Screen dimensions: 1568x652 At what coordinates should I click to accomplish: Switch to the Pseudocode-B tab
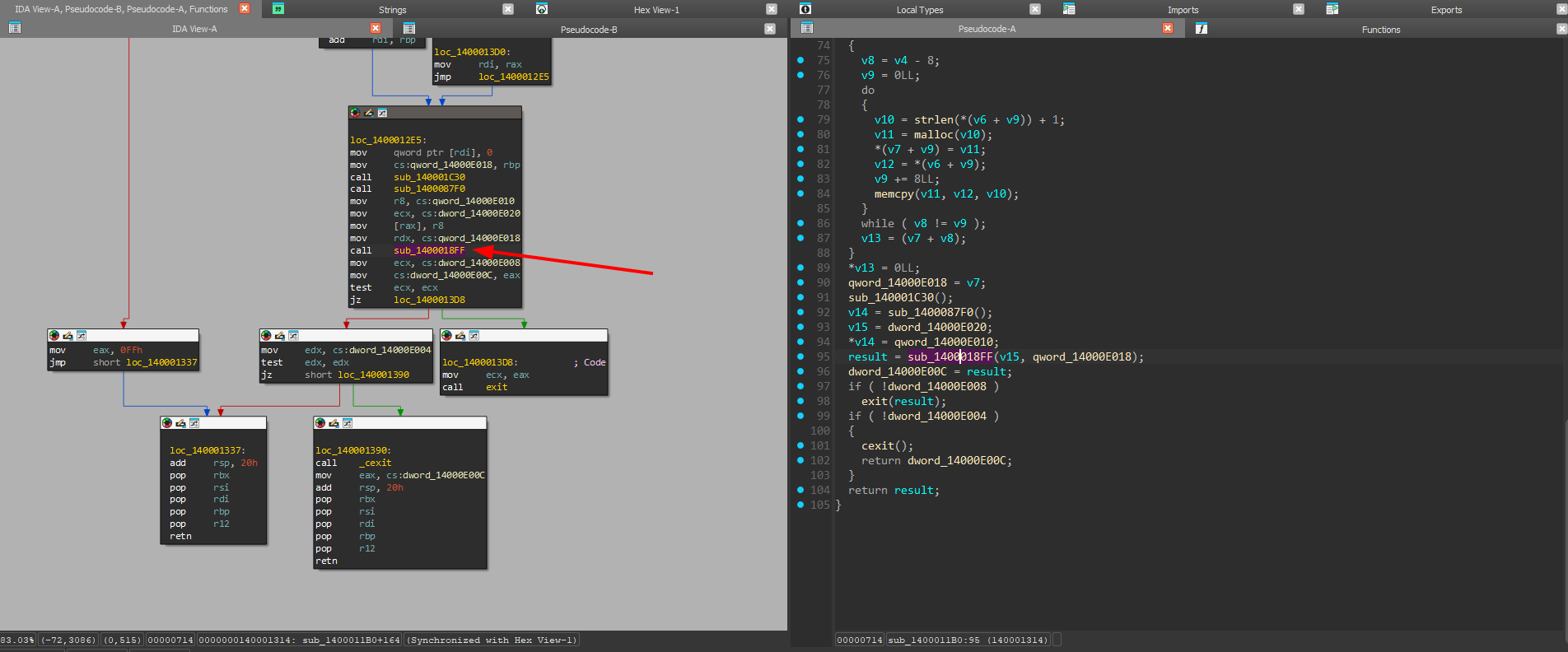pyautogui.click(x=589, y=29)
